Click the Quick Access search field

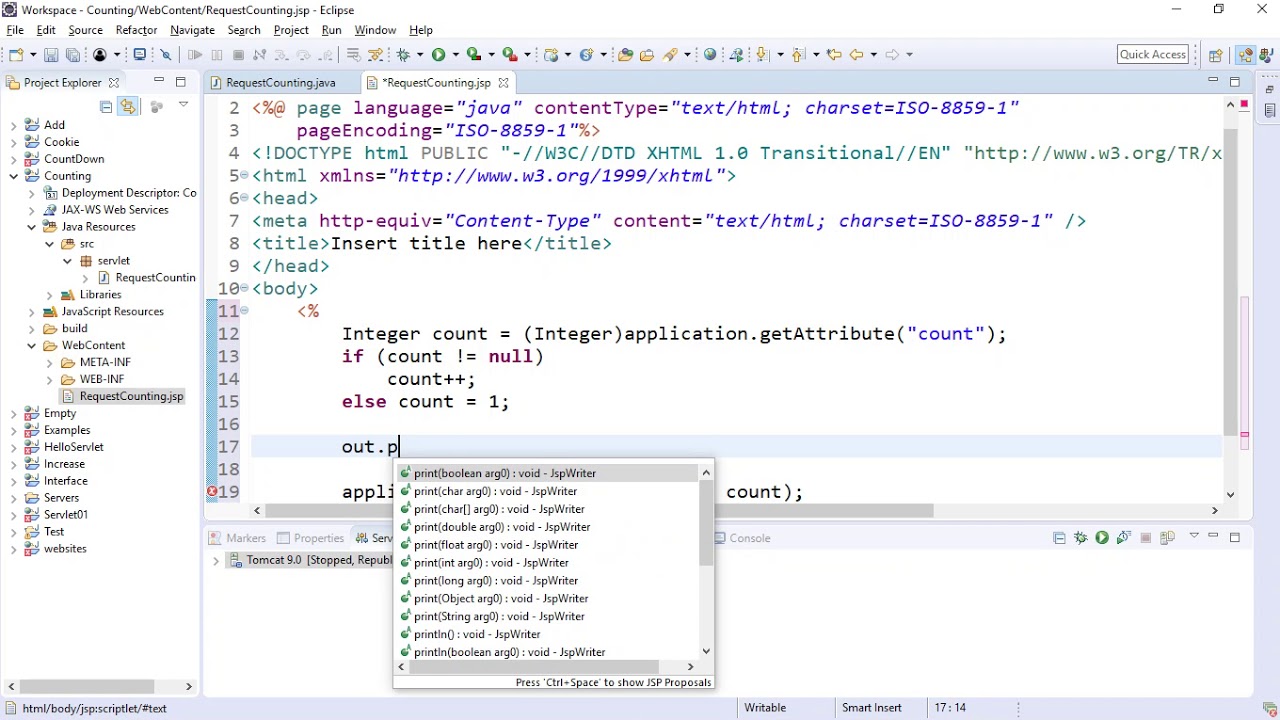(x=1153, y=55)
